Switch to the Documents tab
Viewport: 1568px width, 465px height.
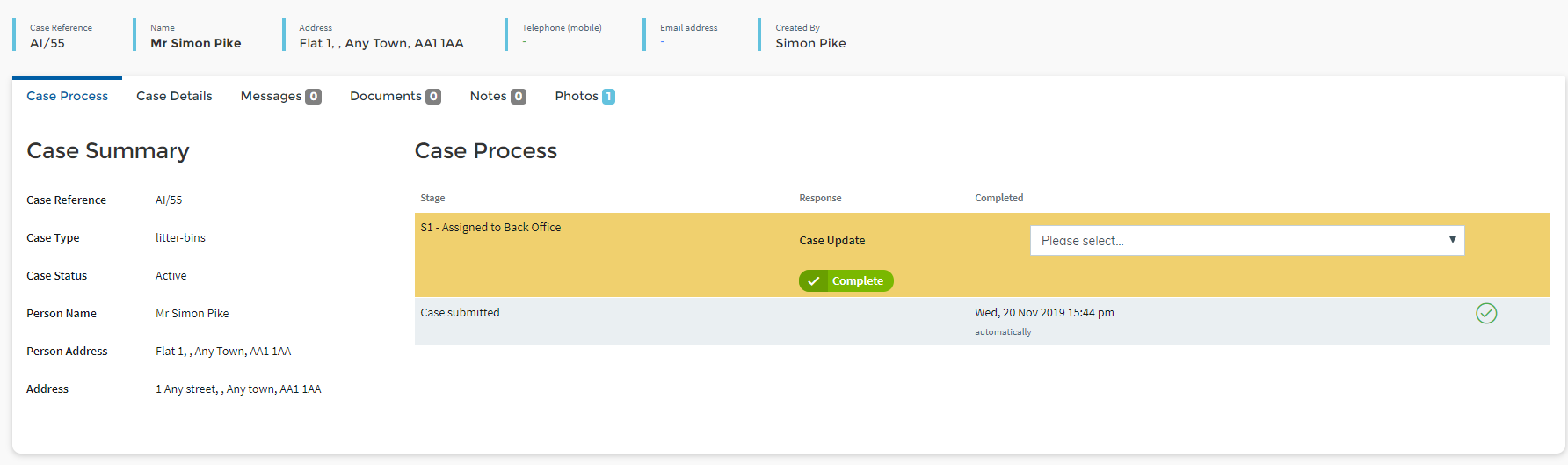click(385, 96)
